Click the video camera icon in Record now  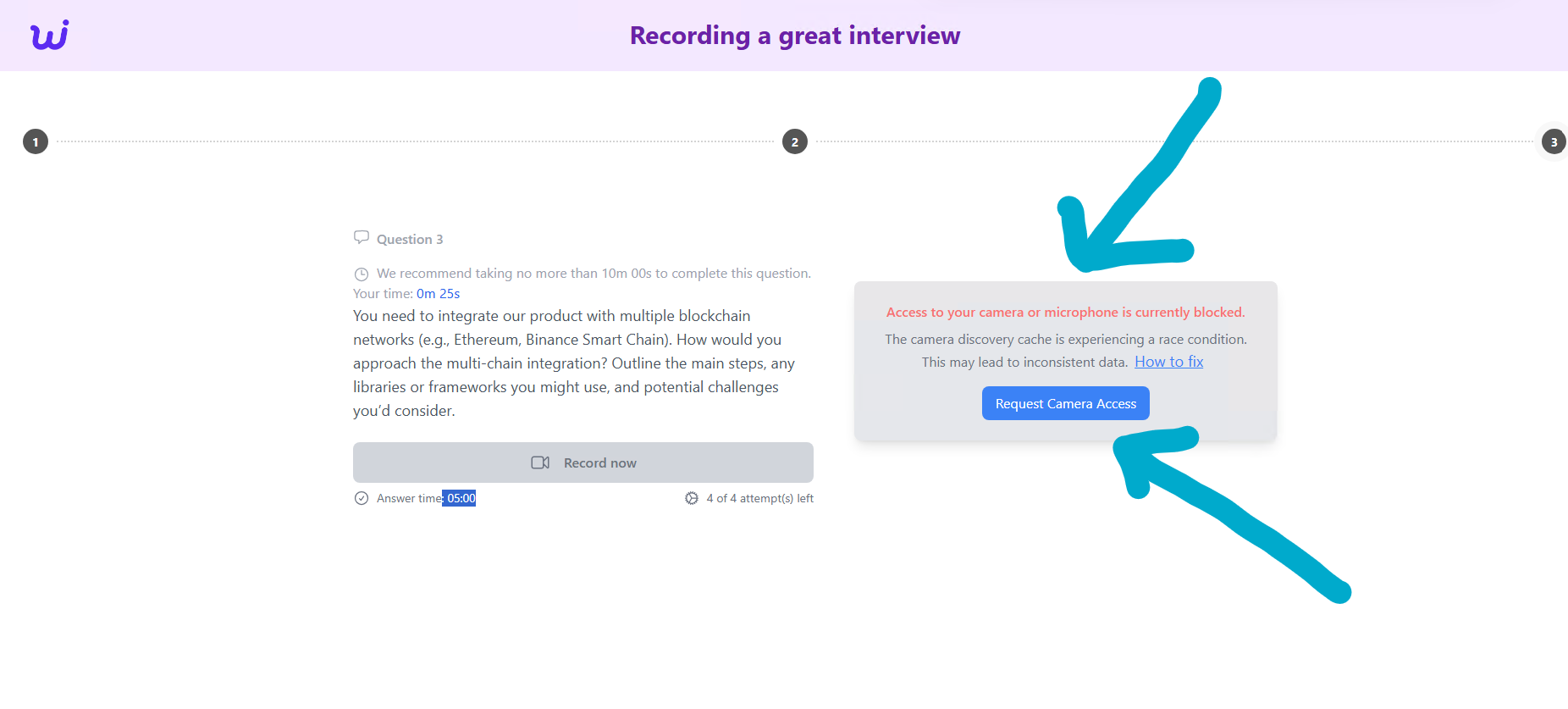click(x=540, y=463)
